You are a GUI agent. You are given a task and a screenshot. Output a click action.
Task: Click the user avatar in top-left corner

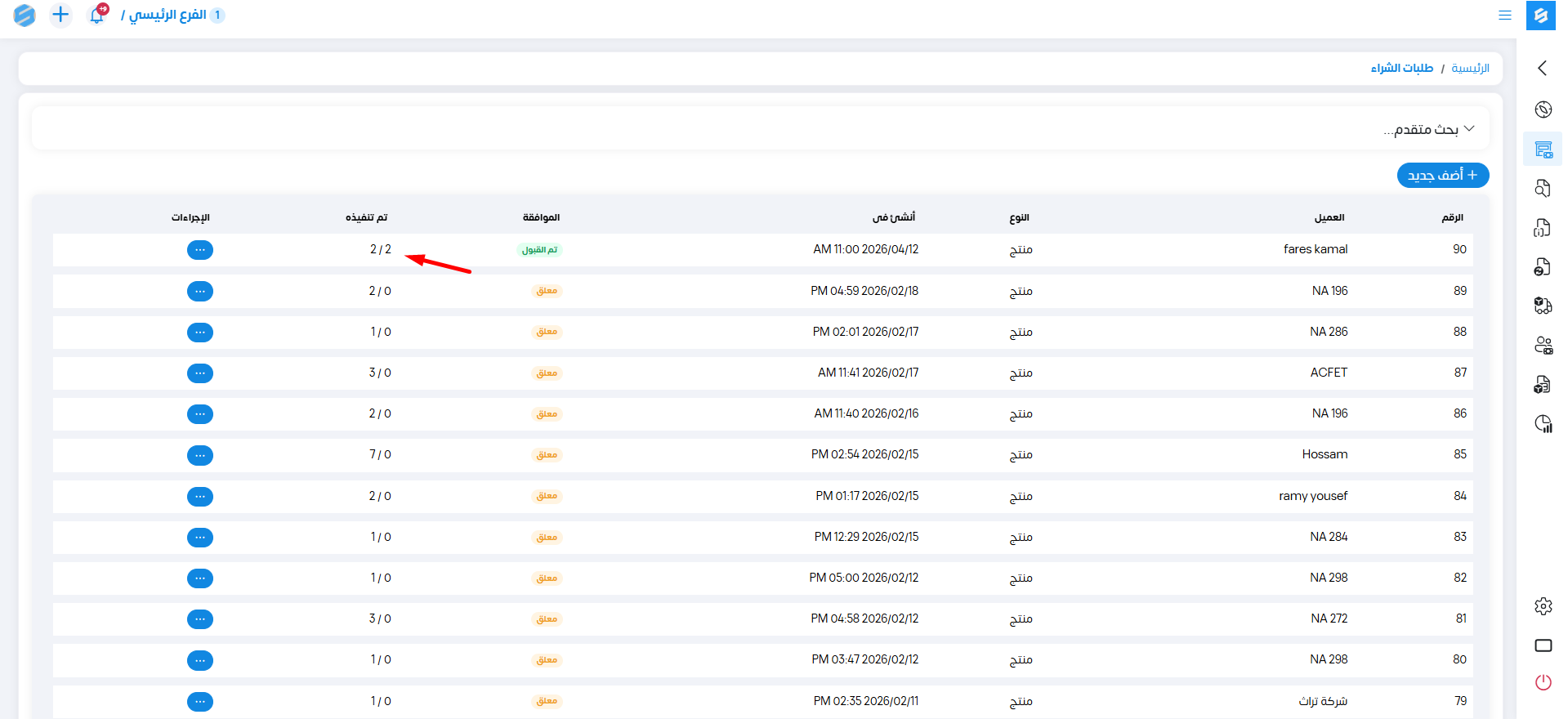(x=25, y=15)
